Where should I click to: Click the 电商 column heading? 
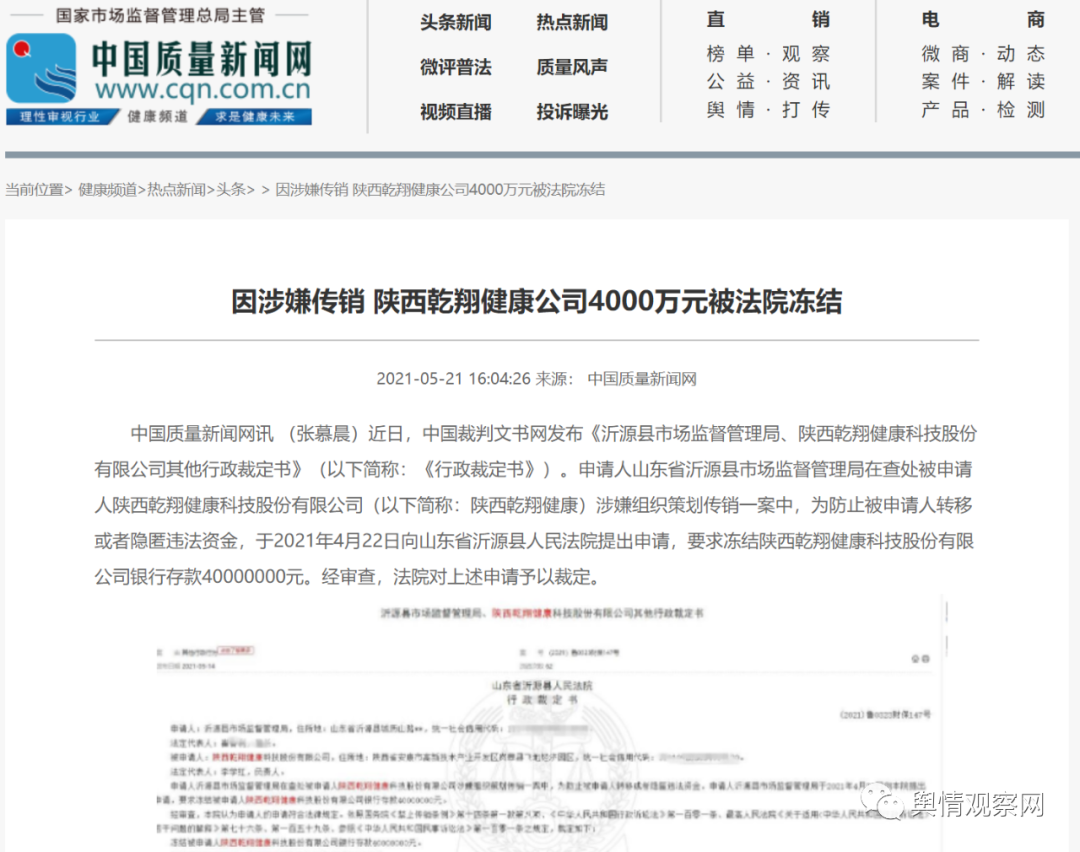(984, 19)
